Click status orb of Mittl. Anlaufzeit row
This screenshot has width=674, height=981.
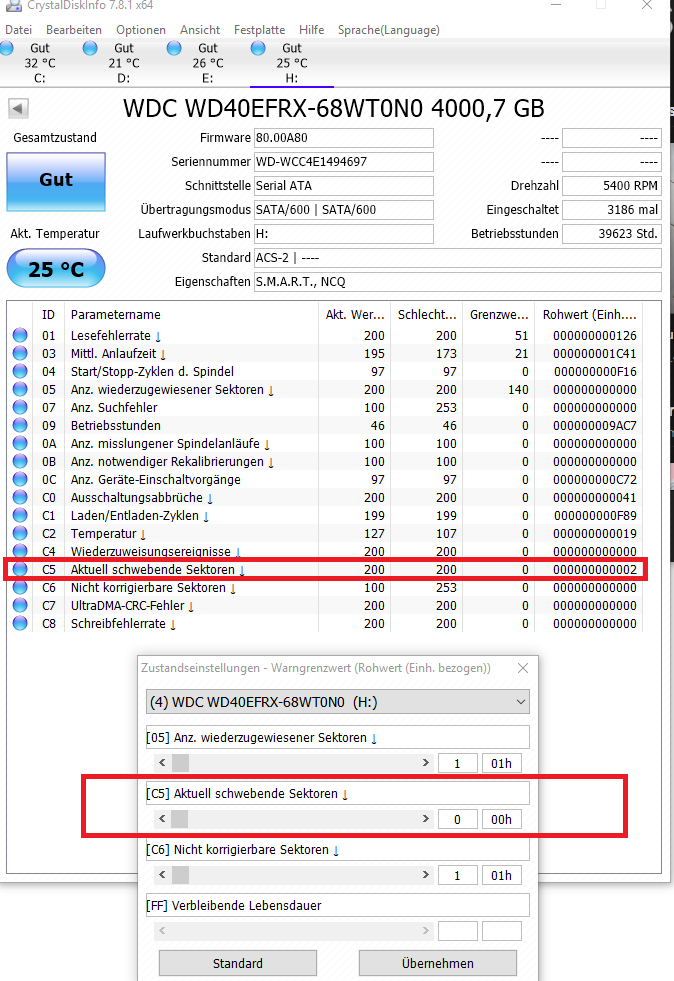pos(20,353)
